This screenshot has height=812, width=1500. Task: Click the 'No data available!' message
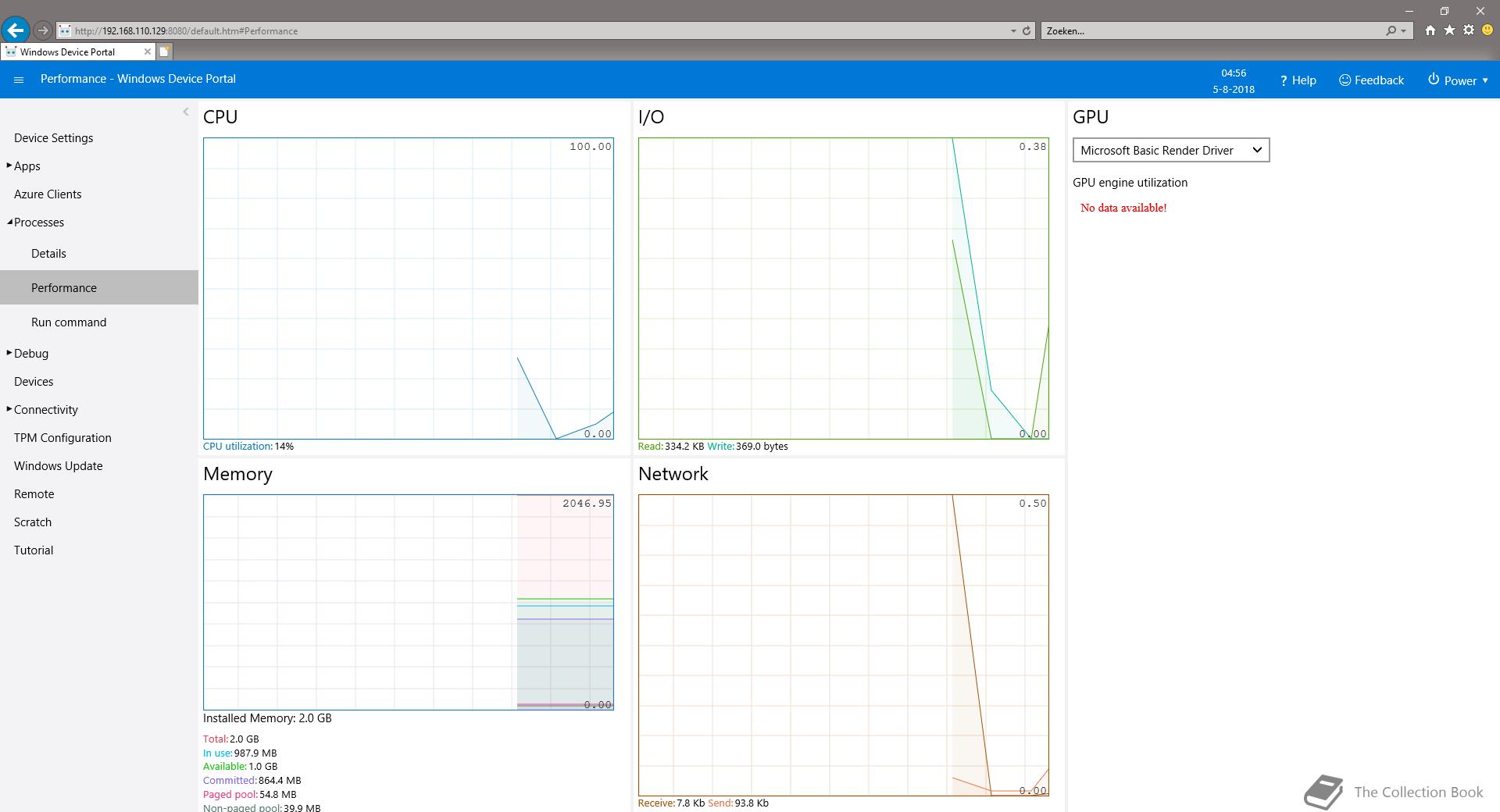pyautogui.click(x=1123, y=208)
